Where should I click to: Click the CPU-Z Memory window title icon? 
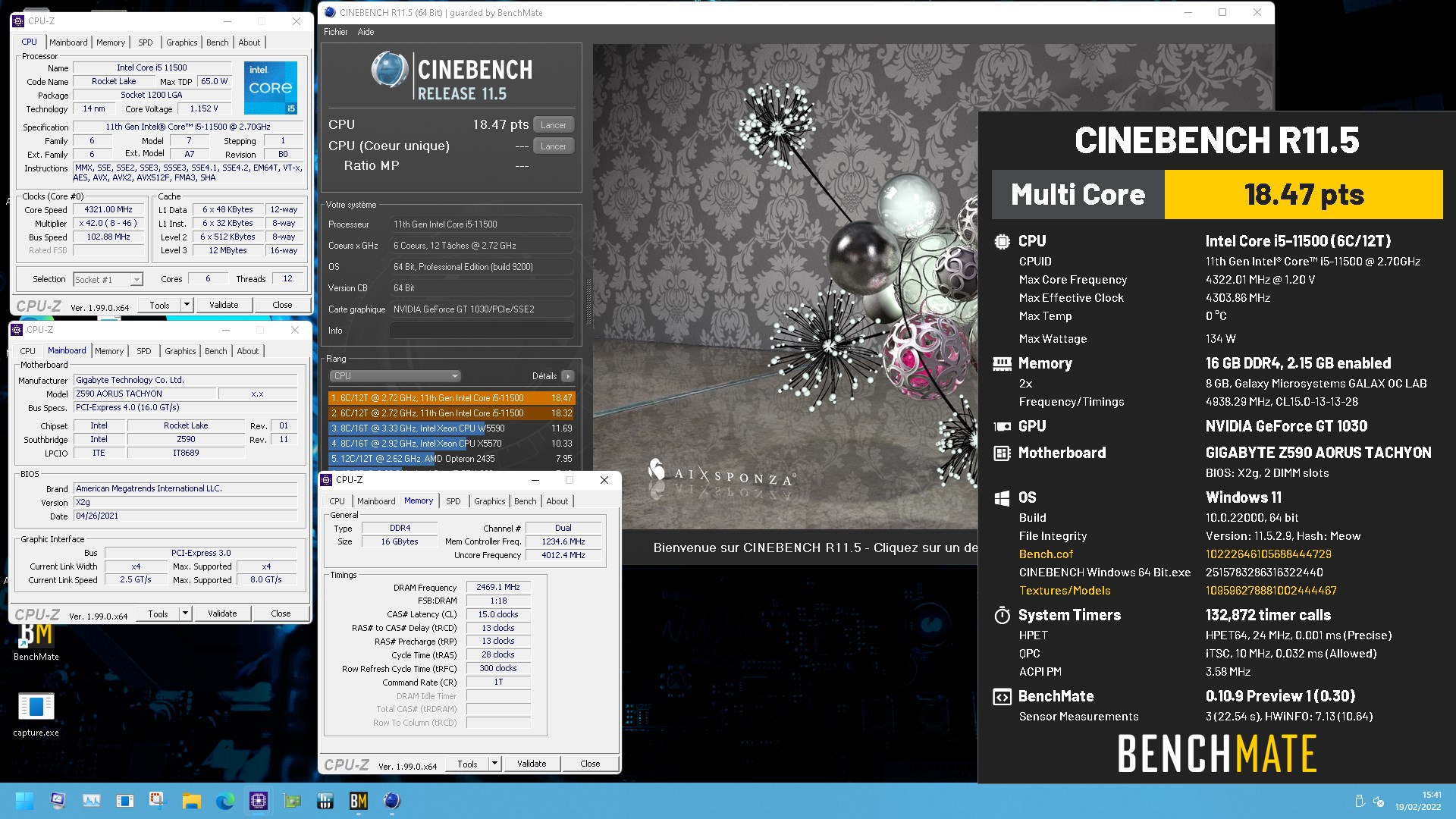326,480
